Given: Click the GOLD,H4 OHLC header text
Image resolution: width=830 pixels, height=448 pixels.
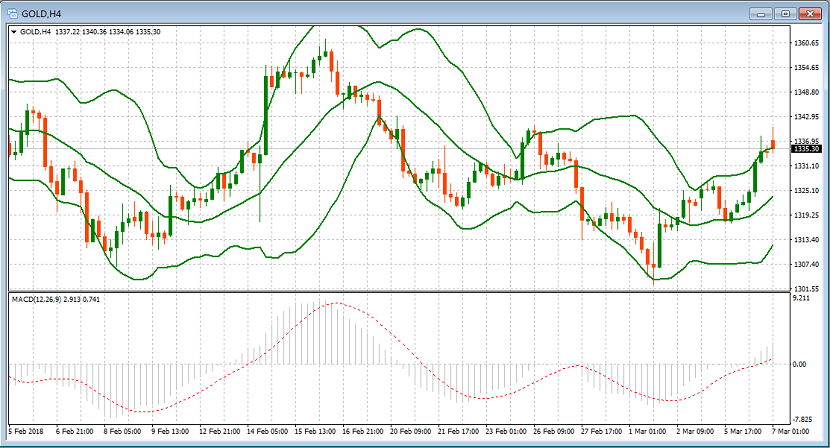Looking at the screenshot, I should click(x=90, y=32).
